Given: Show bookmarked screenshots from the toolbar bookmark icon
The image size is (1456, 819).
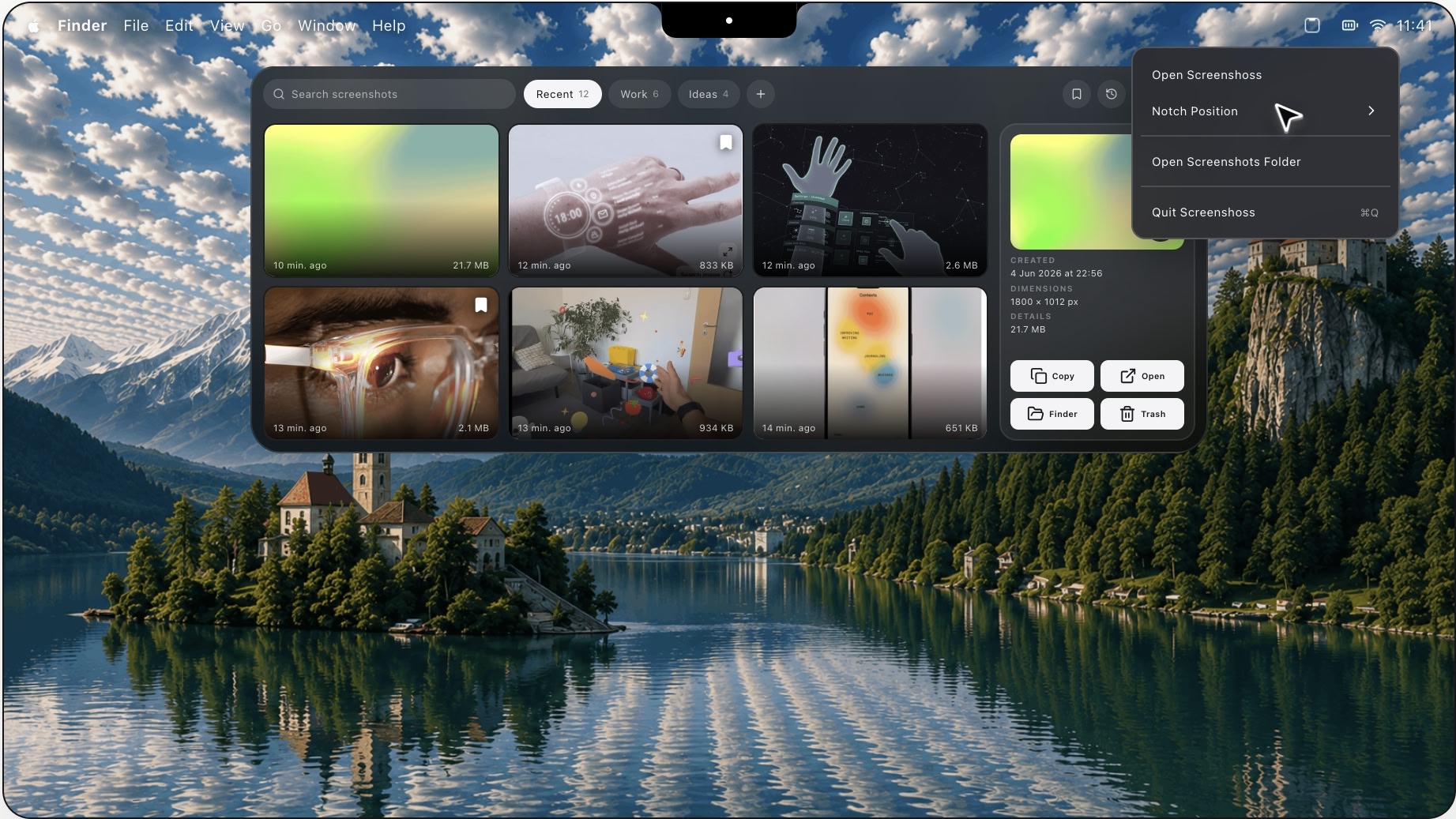Looking at the screenshot, I should (1076, 94).
